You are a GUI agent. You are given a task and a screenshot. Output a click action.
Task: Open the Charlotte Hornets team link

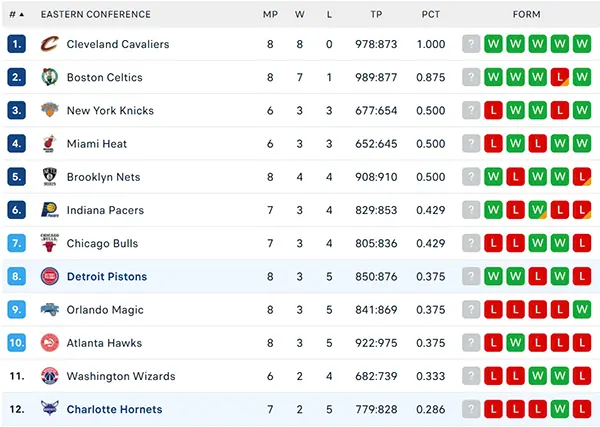click(x=114, y=409)
